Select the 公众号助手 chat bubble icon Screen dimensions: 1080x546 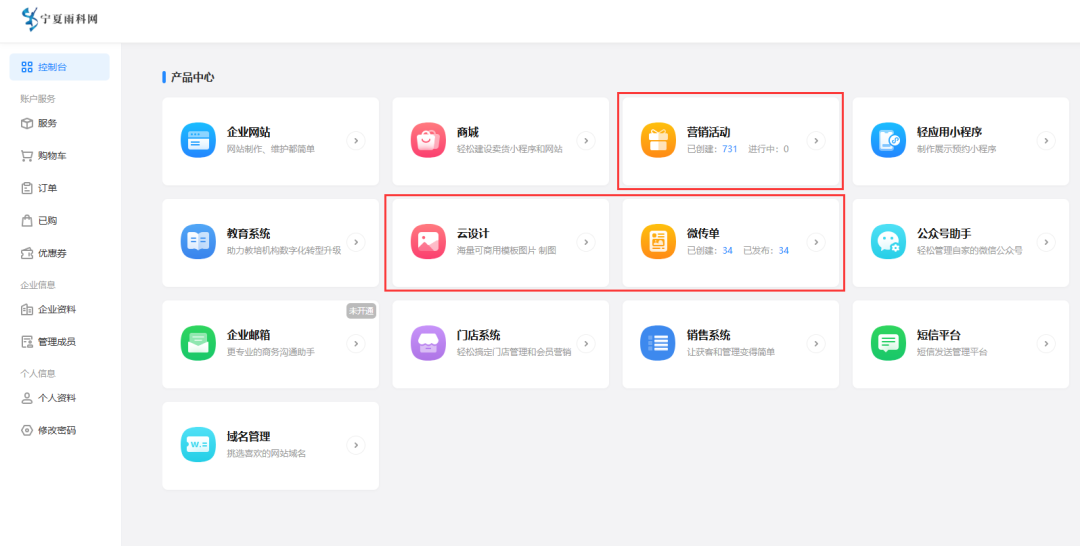pyautogui.click(x=888, y=242)
